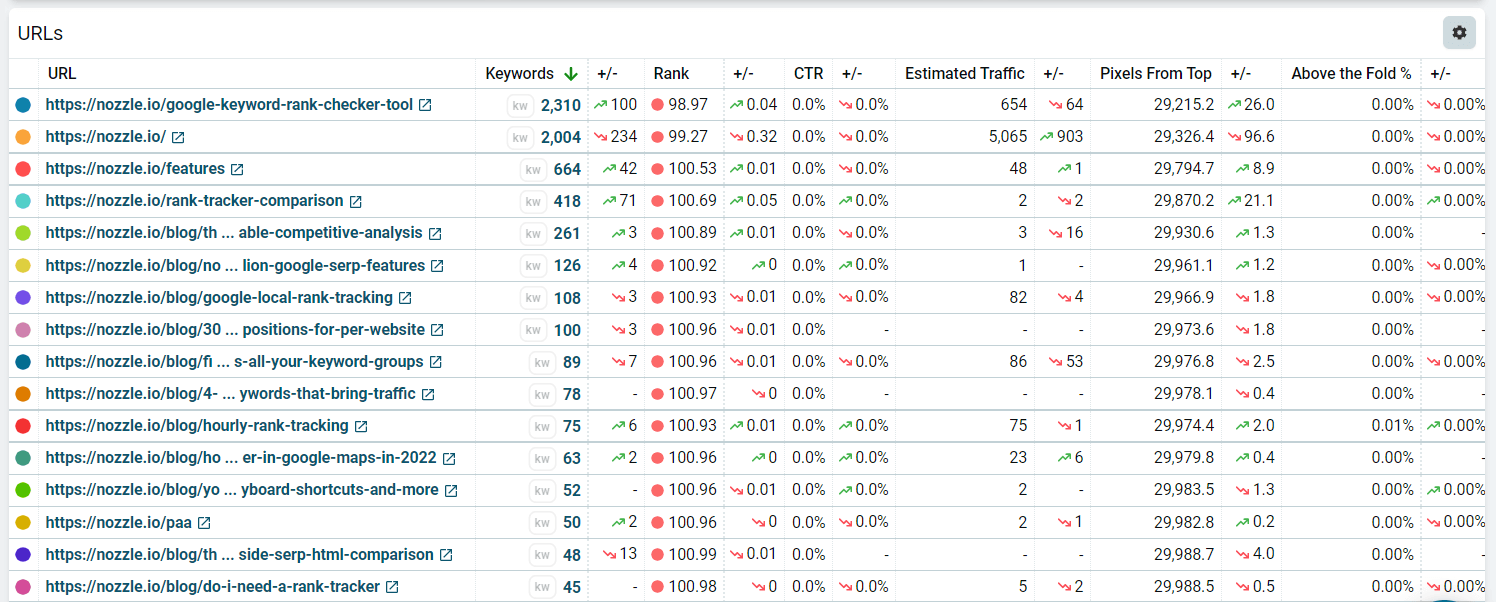1496x602 pixels.
Task: Open the URLs table settings gear
Action: (1459, 33)
